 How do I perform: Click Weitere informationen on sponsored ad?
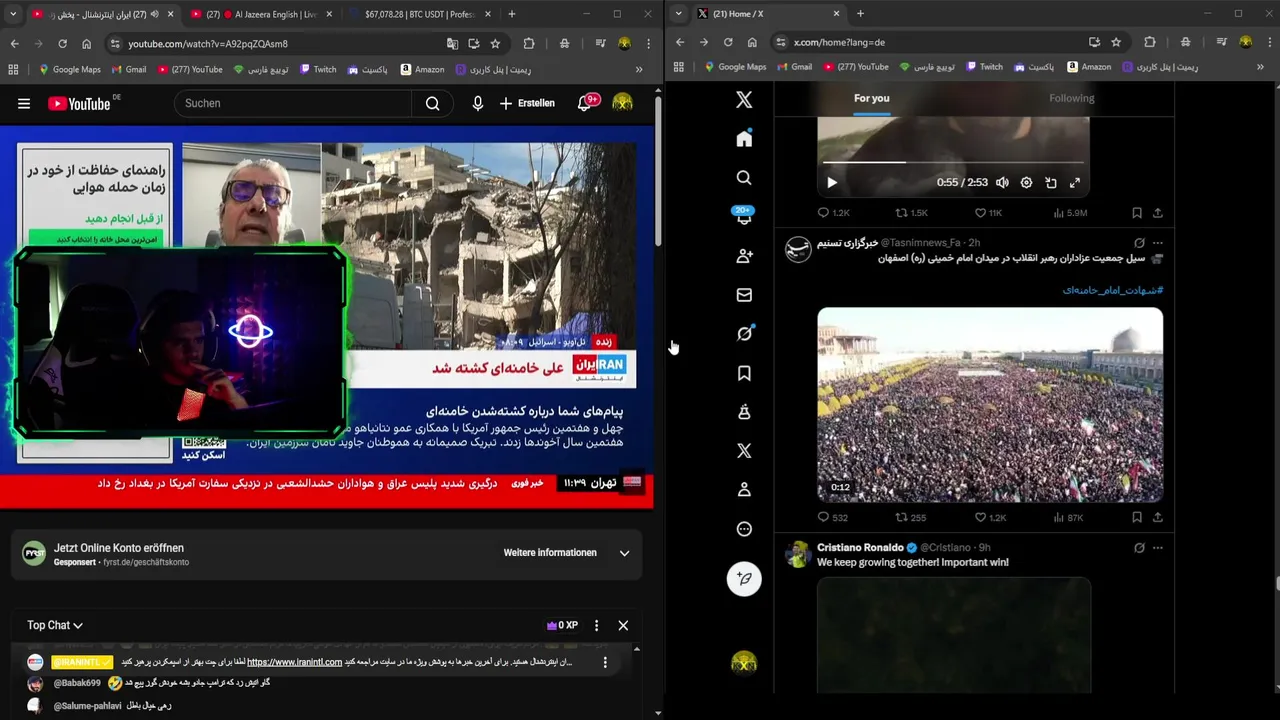point(550,553)
